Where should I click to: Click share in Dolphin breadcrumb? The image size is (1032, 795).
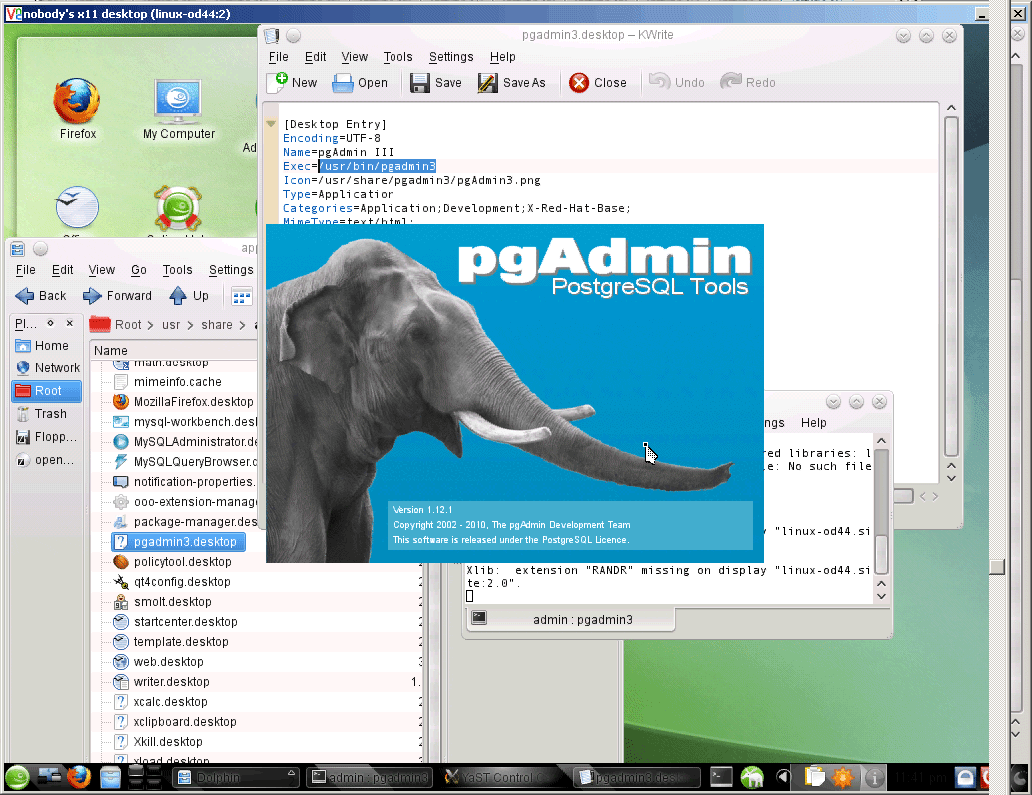click(x=217, y=324)
